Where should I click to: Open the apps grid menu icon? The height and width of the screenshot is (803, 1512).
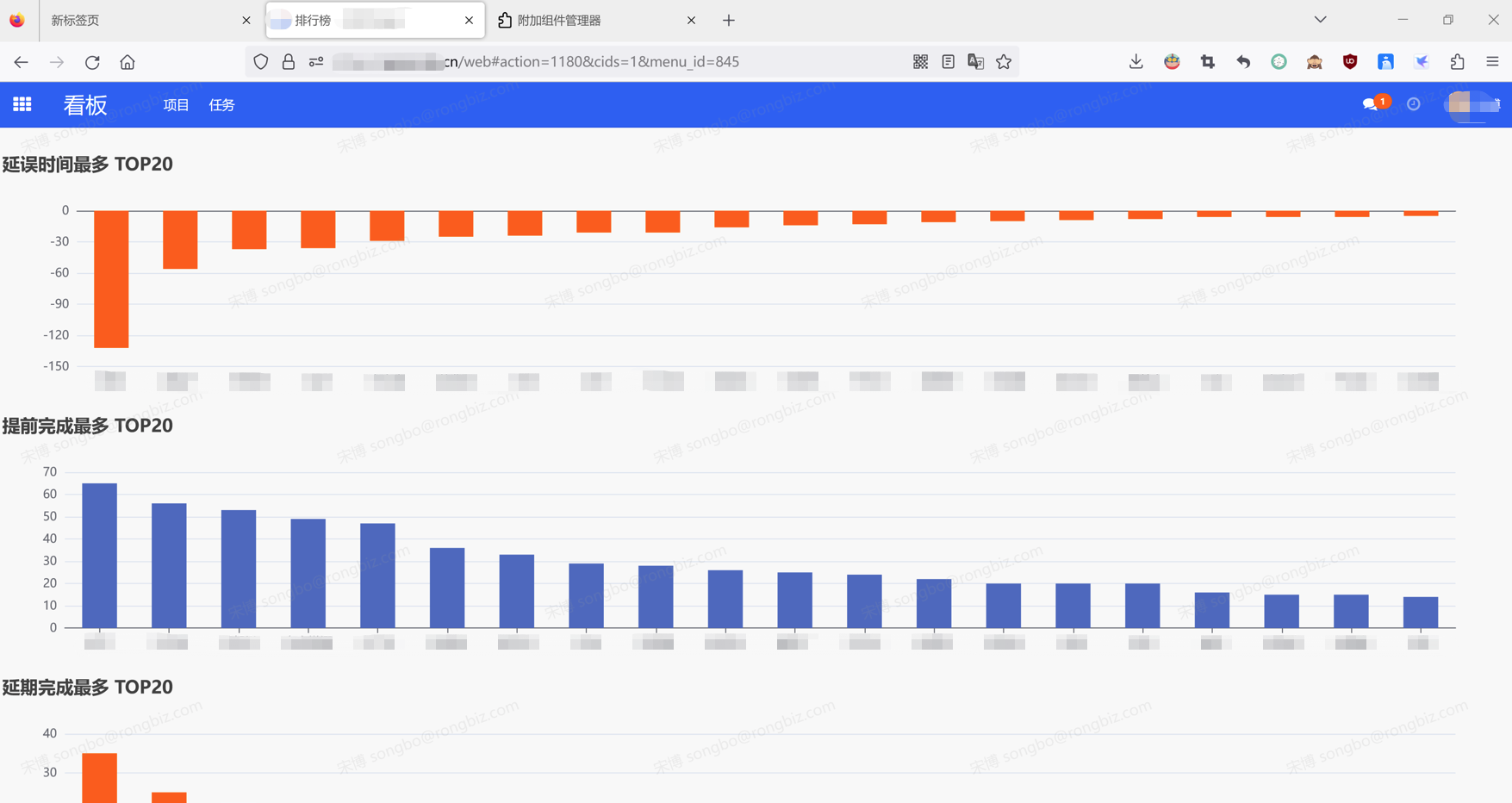coord(22,104)
